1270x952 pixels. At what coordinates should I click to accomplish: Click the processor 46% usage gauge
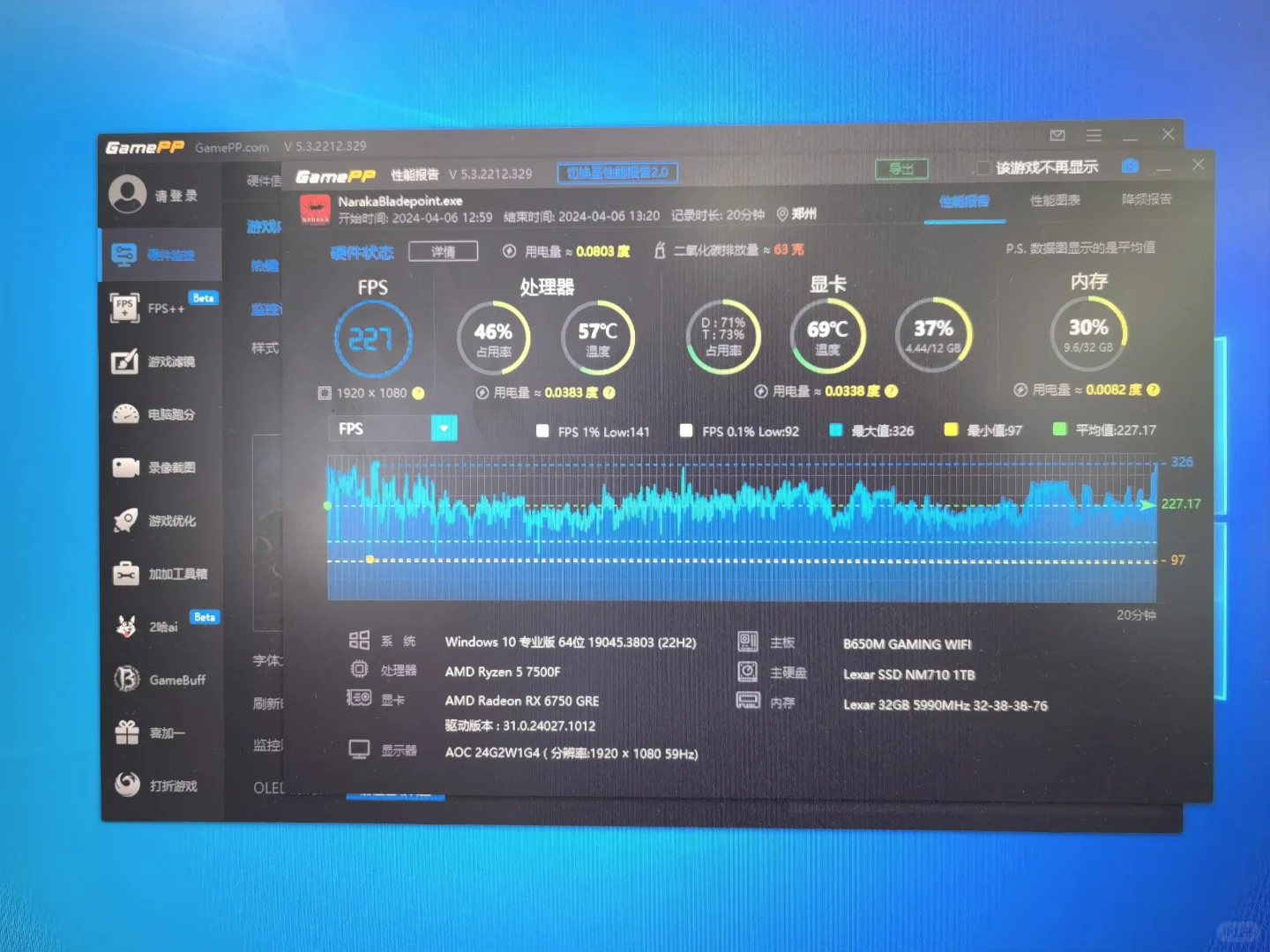tap(493, 338)
